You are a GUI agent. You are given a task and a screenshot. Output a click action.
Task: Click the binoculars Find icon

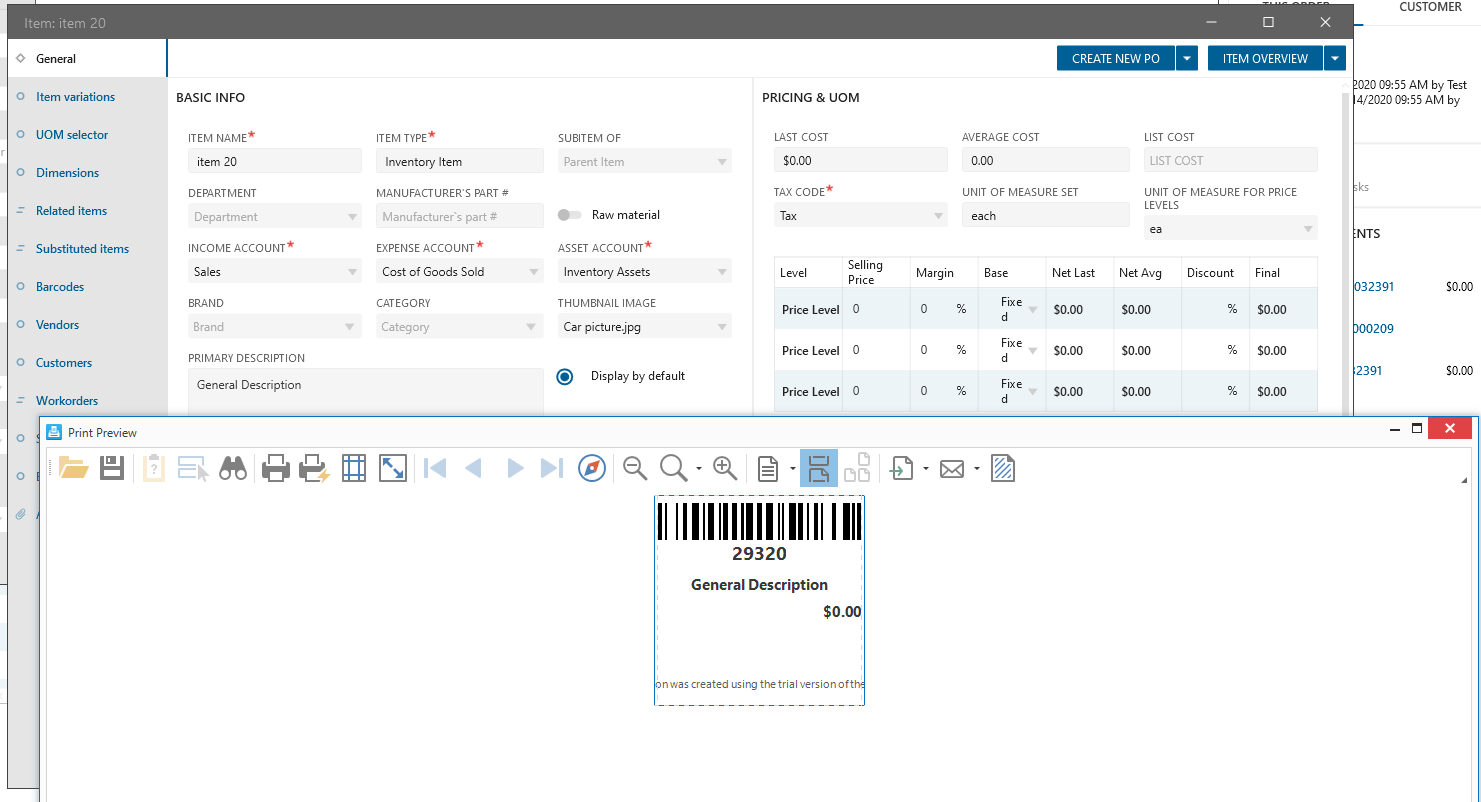tap(233, 468)
